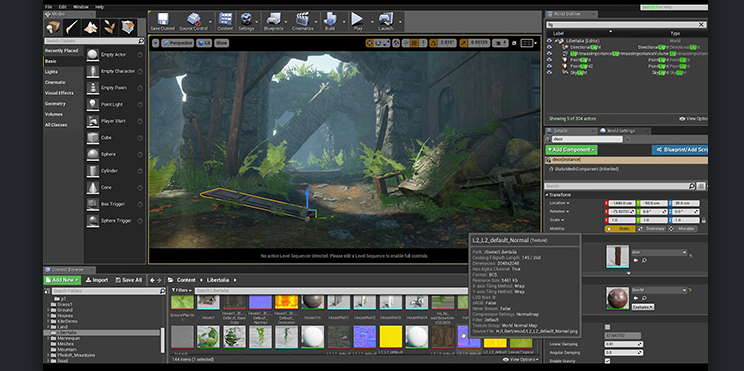Select Sphere Trigger in placement list
Viewport: 744px width, 371px height.
114,221
